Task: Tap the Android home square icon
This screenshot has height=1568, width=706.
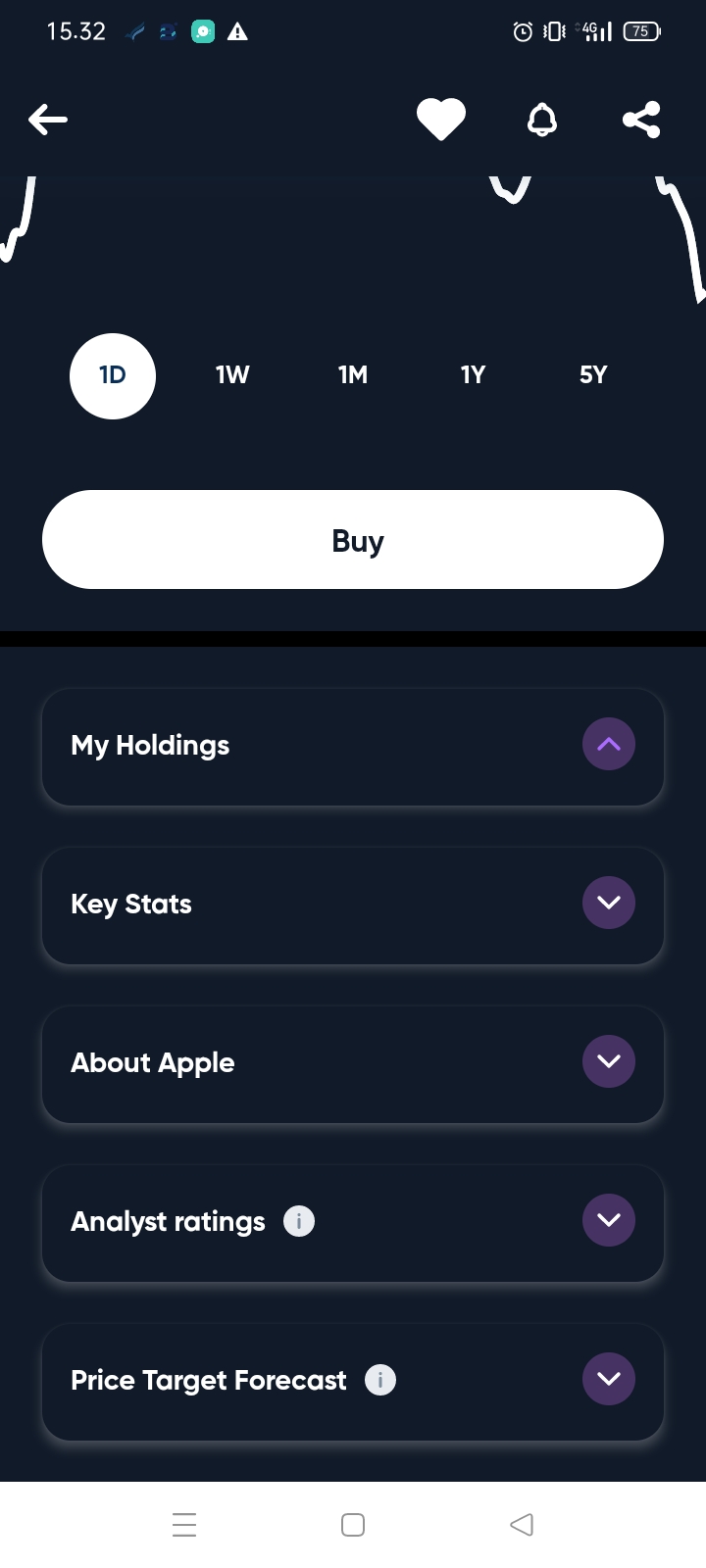Action: coord(353,1525)
